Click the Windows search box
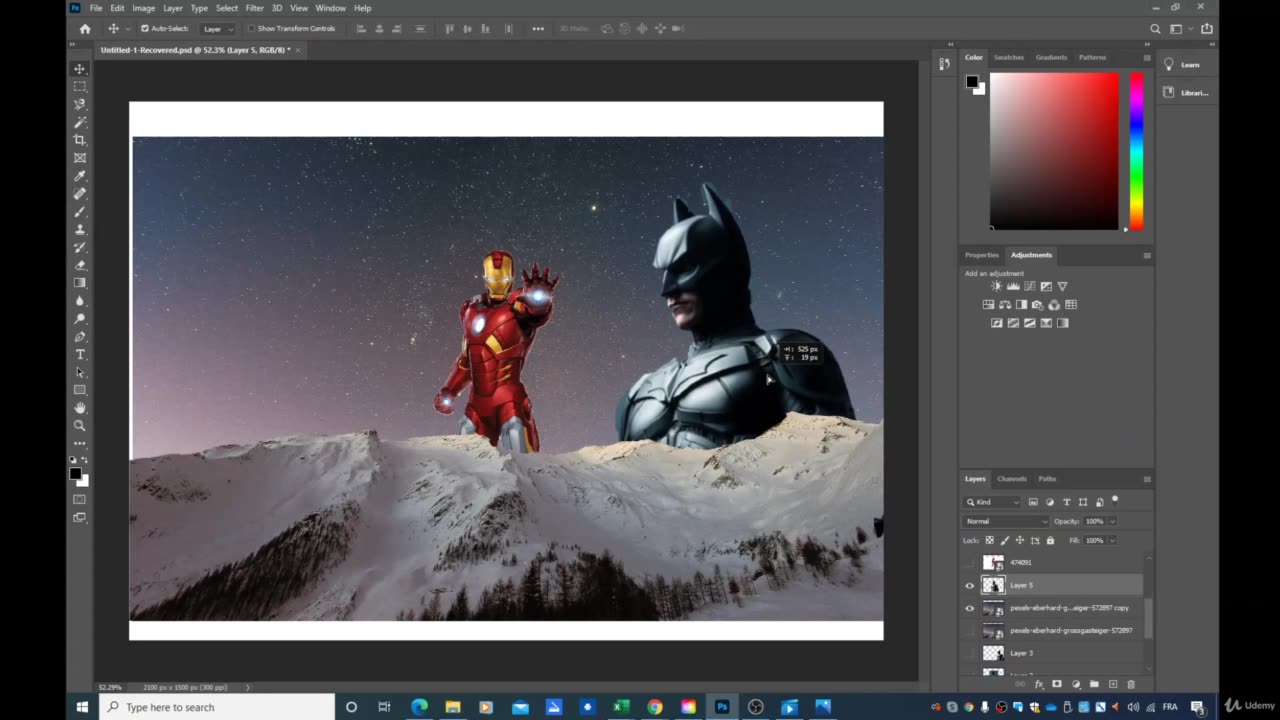 [x=217, y=707]
